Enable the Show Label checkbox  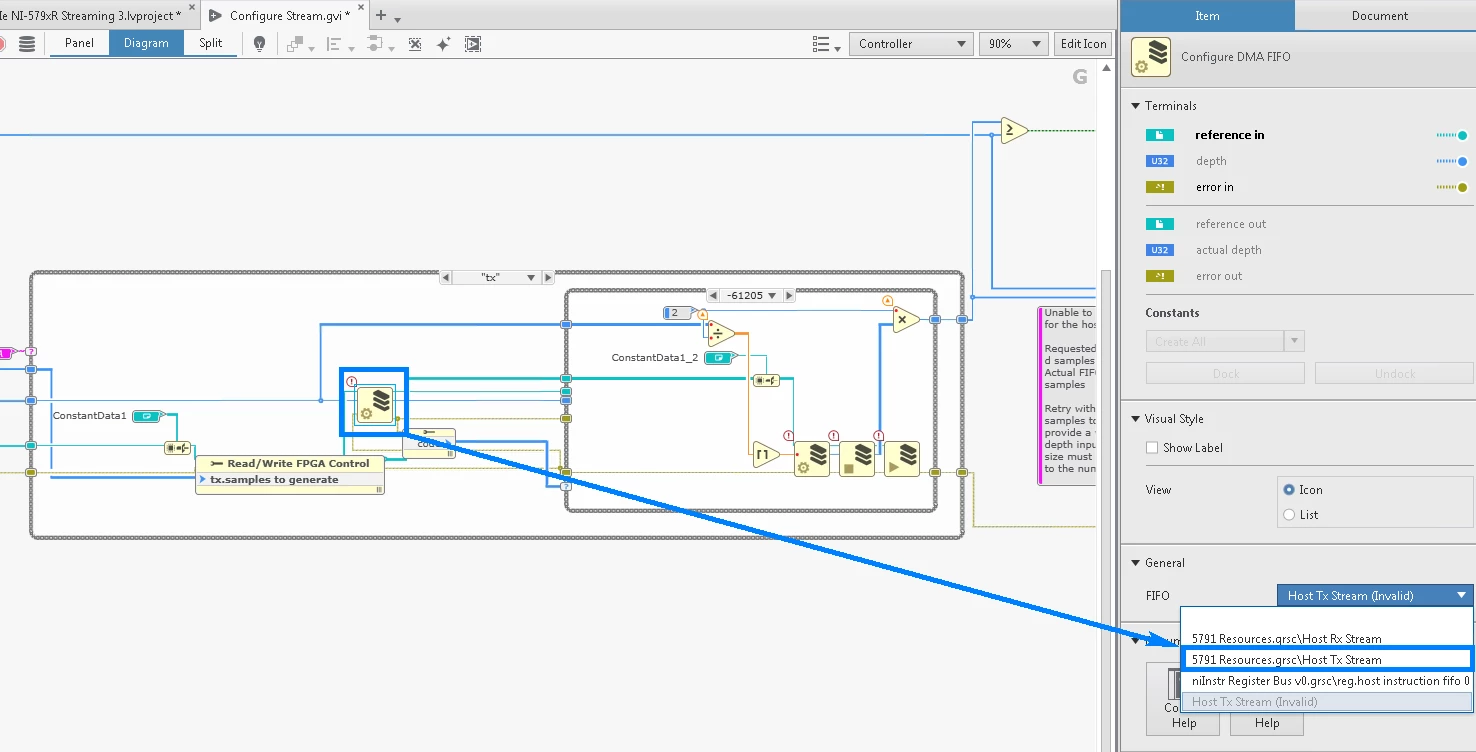pyautogui.click(x=1151, y=447)
